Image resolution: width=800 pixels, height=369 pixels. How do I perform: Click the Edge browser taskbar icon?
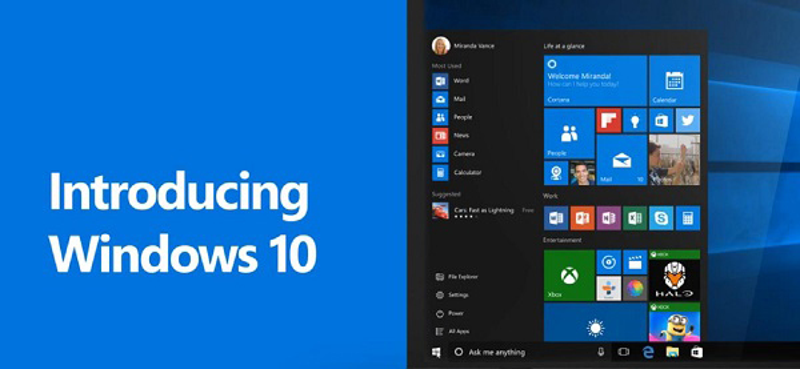648,352
